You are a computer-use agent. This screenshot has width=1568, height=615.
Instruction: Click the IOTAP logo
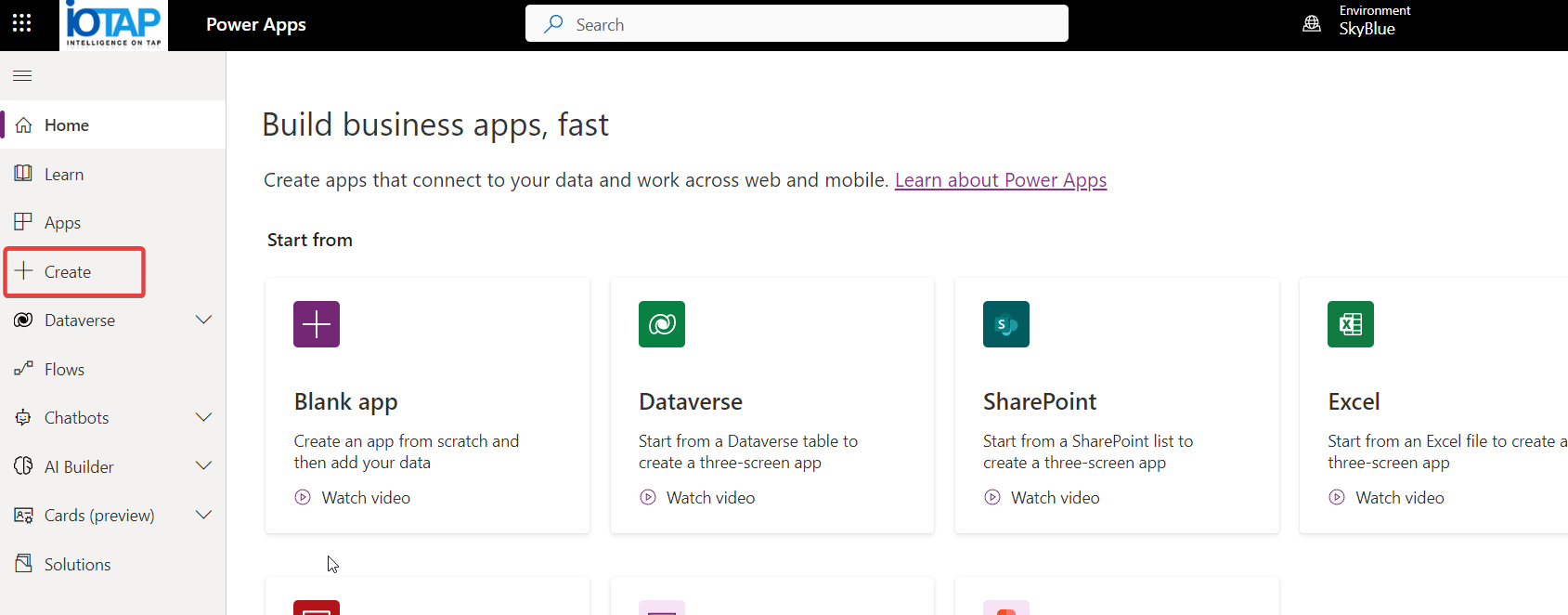(113, 24)
